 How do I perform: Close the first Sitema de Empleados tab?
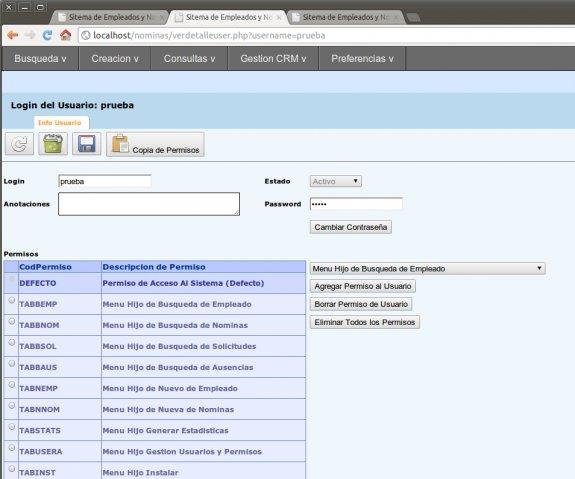click(161, 17)
